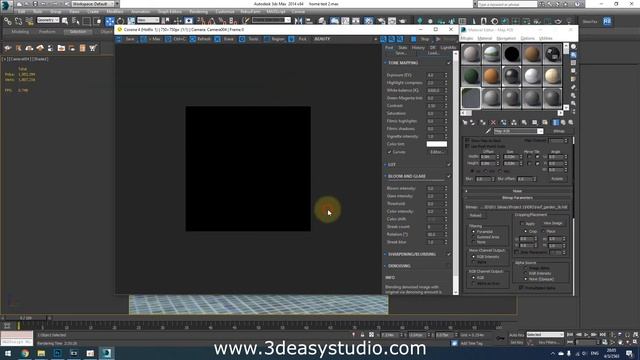Screen dimensions: 640x360
Task: Select the Summed Area filtering radio button
Action: tap(474, 237)
